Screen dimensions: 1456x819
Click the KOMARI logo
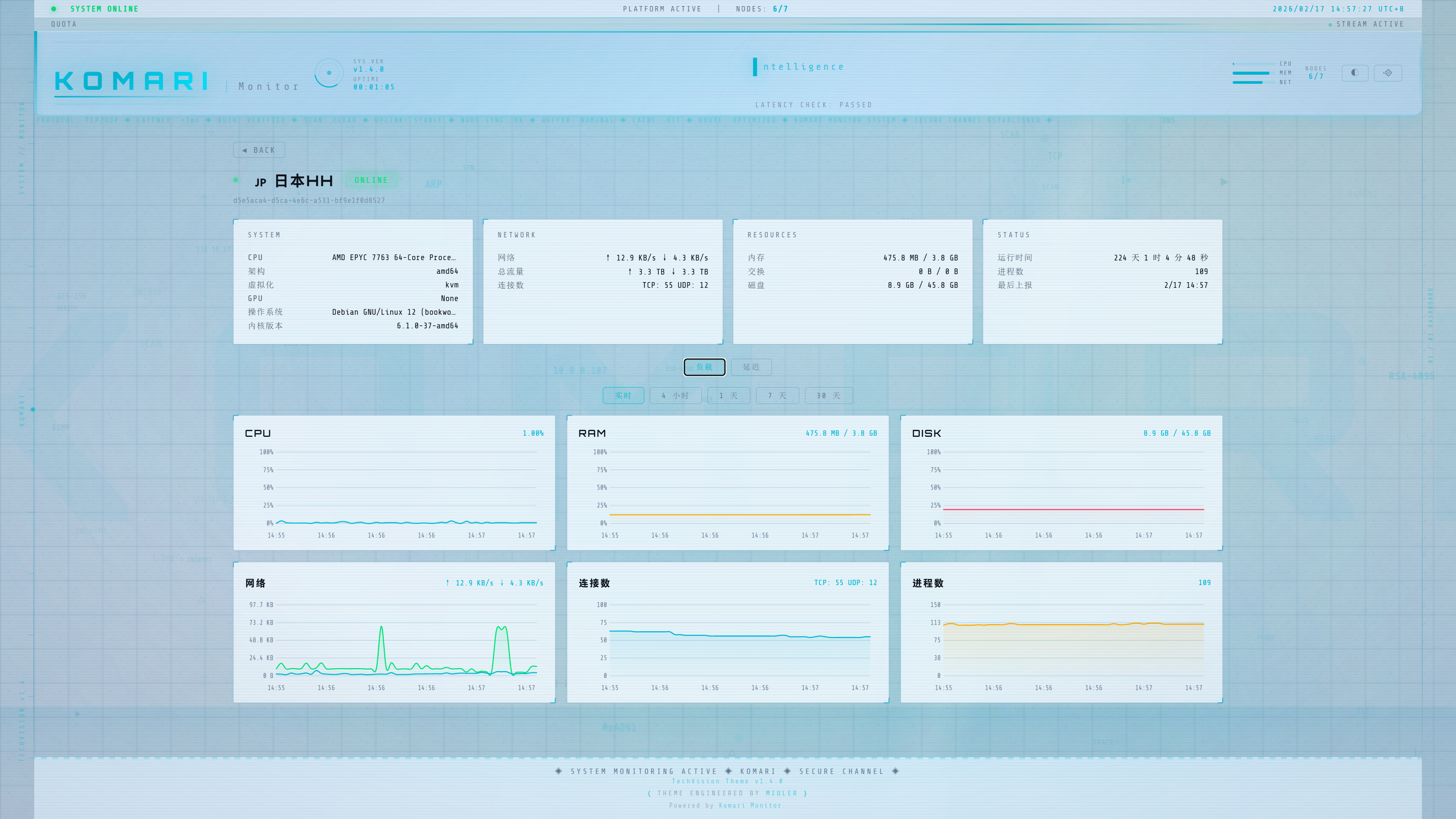132,82
